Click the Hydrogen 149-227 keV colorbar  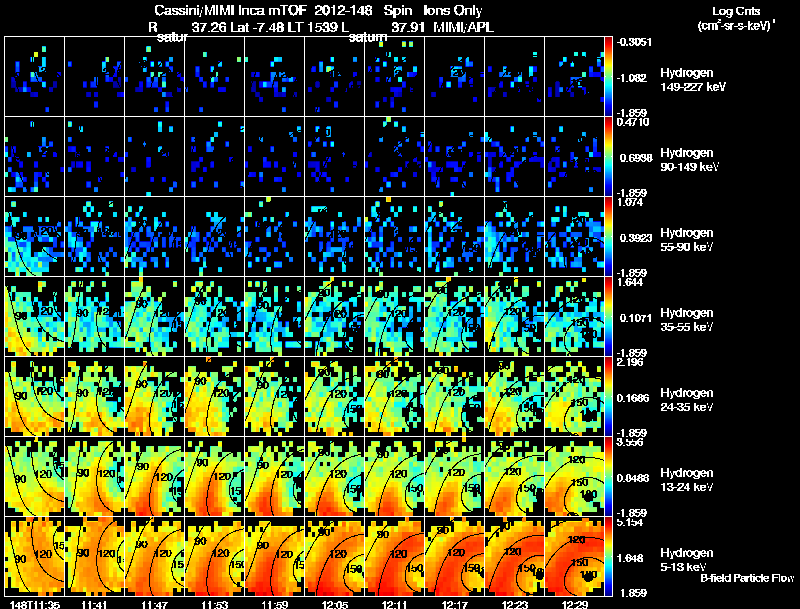(x=608, y=77)
